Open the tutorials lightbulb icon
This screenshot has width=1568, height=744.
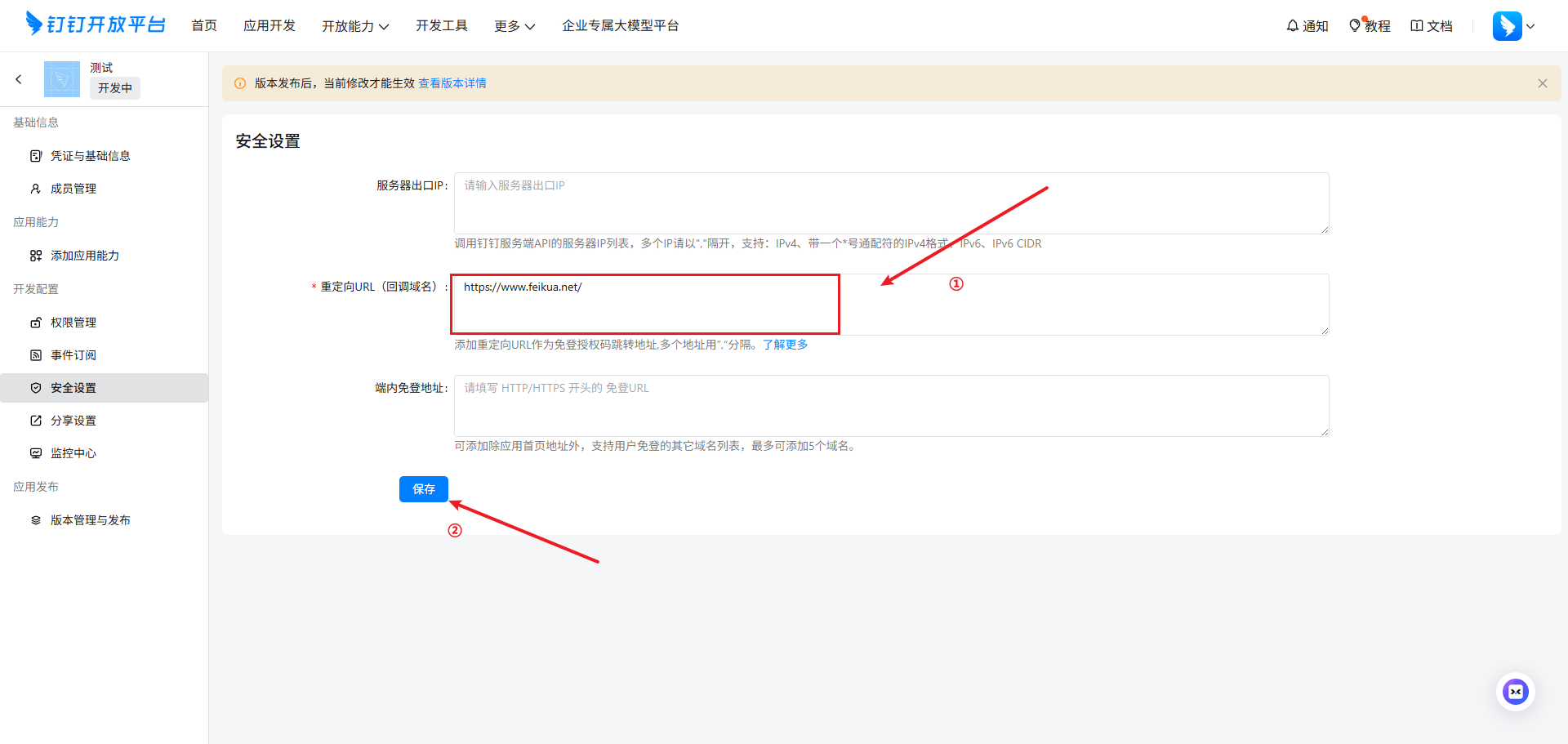(x=1355, y=26)
